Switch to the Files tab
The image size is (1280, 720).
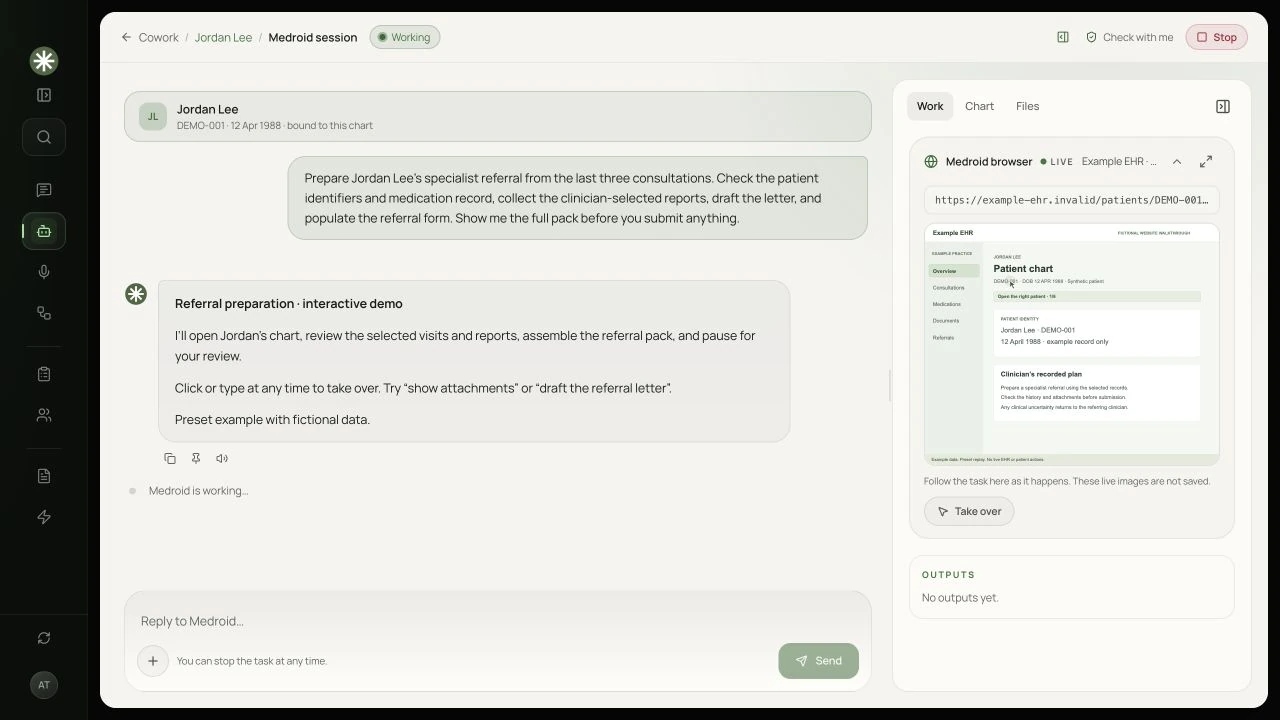[1027, 106]
